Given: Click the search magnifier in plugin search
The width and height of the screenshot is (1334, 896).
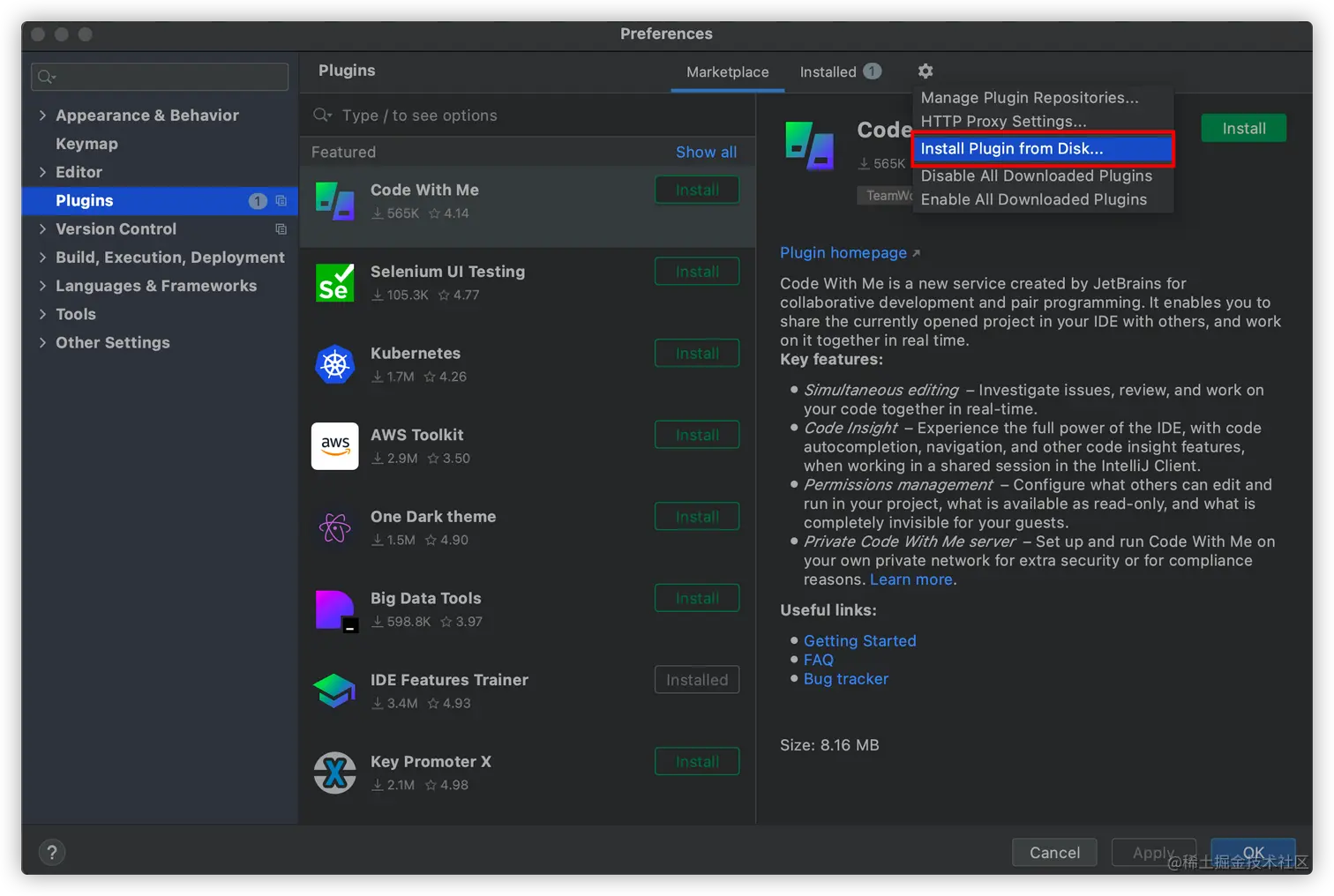Looking at the screenshot, I should click(323, 116).
